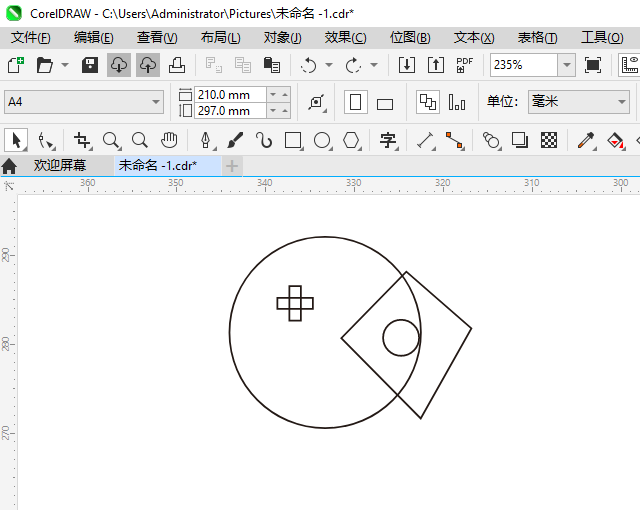
Task: Click the Undo arrow icon
Action: tap(308, 65)
